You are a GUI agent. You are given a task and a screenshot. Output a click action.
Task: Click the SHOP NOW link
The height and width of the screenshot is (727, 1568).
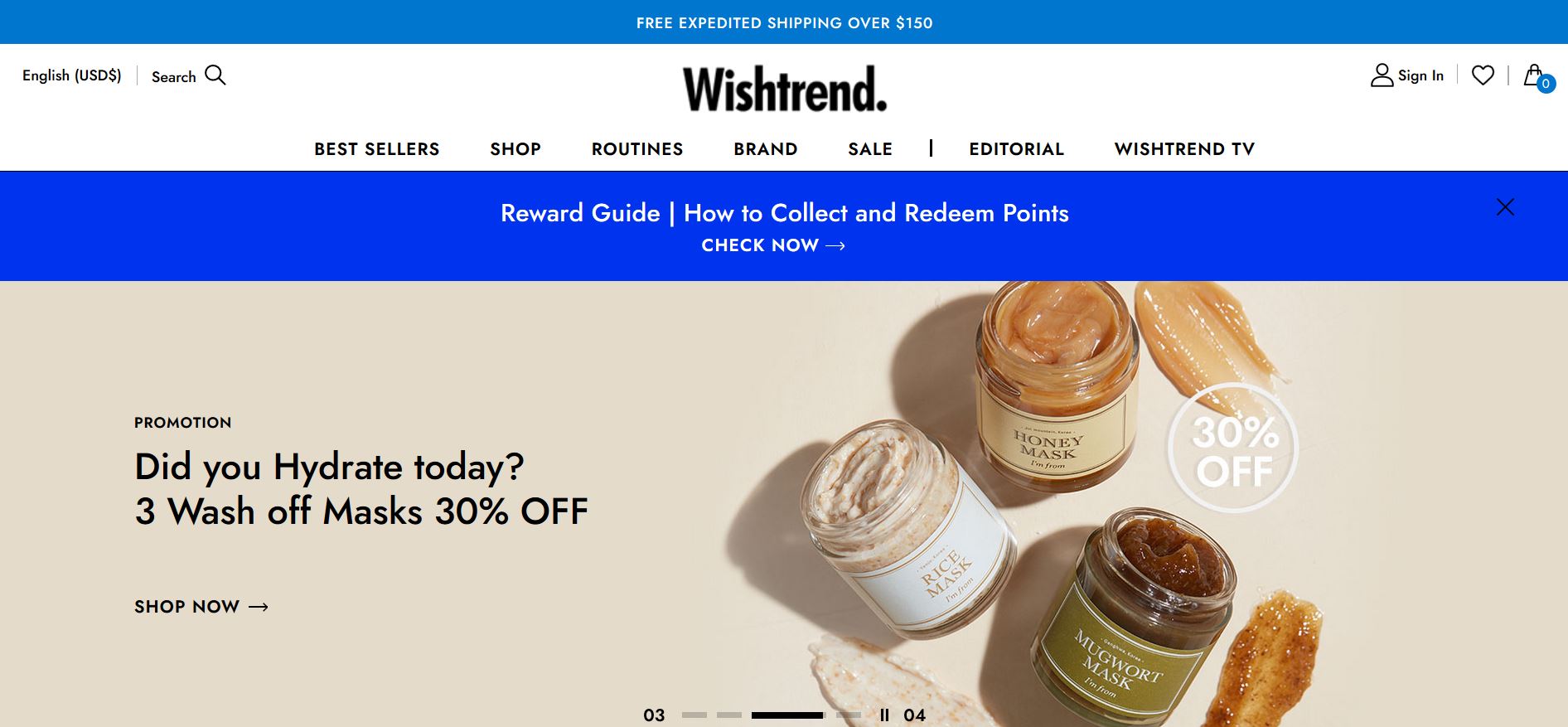point(201,607)
